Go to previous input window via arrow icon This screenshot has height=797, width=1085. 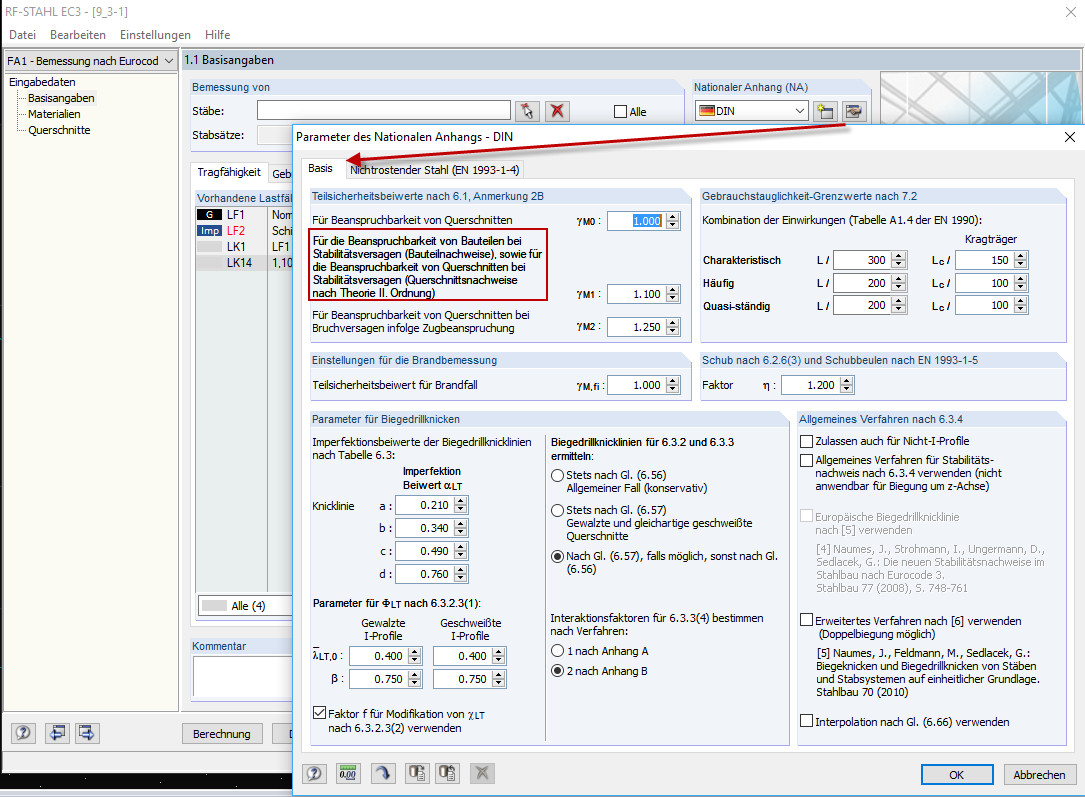[57, 733]
